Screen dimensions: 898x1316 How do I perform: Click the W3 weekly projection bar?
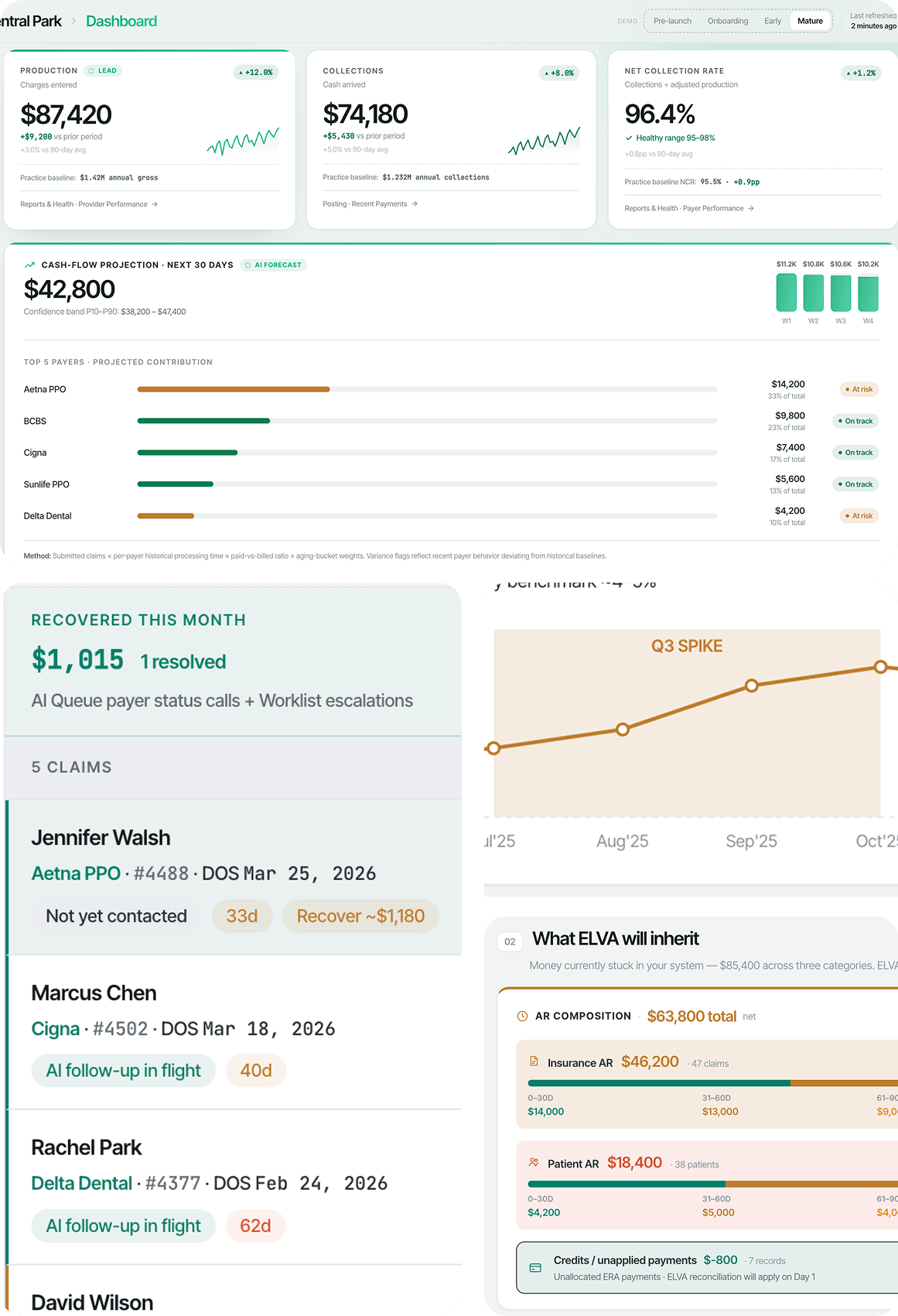841,293
